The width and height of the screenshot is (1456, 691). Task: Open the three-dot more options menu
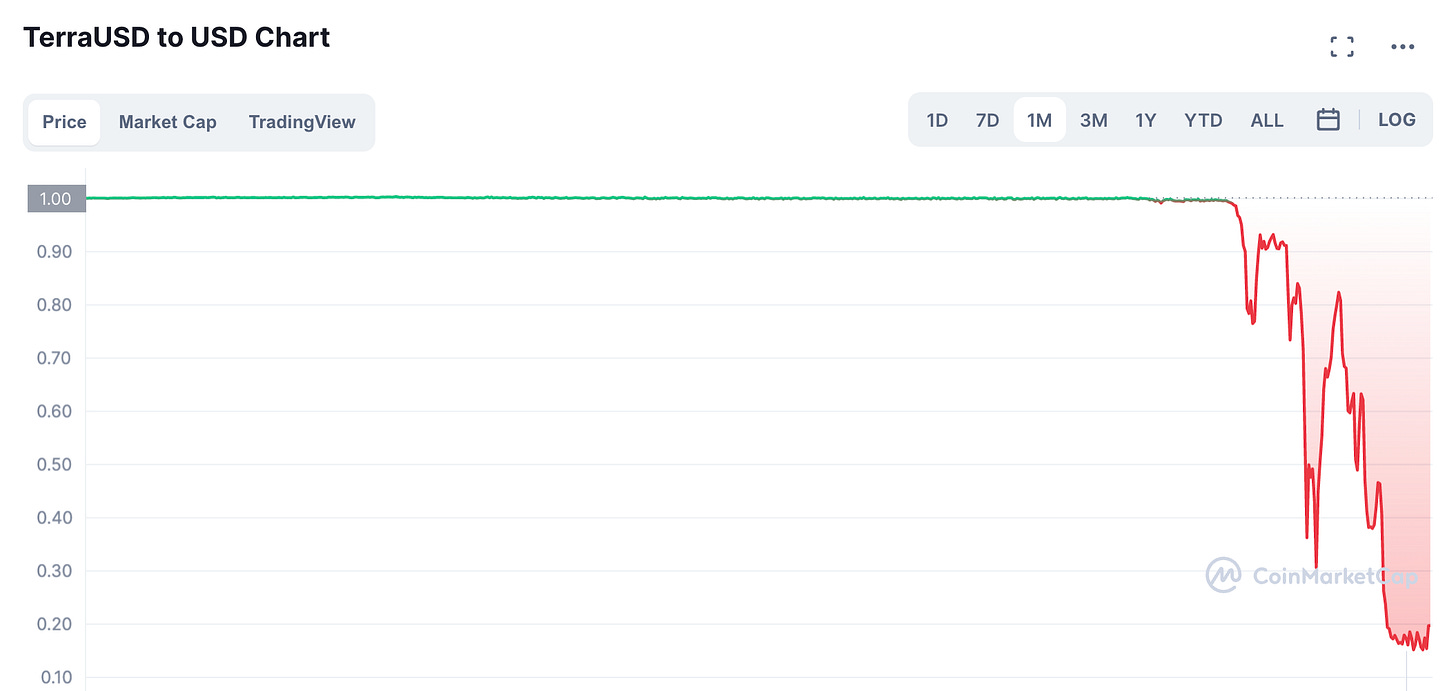click(1403, 46)
